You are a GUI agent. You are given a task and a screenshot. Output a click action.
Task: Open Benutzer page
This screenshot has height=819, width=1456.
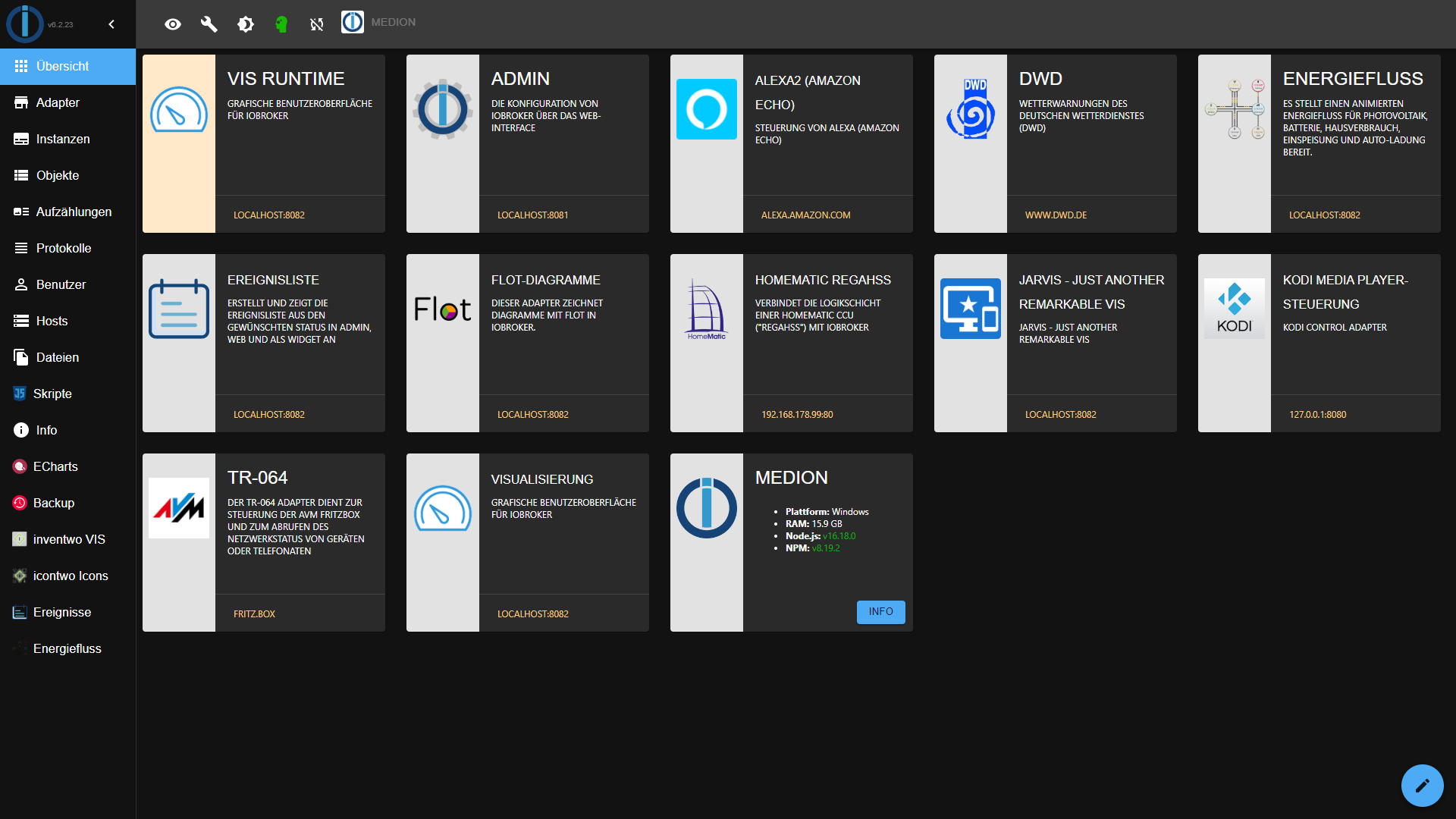tap(68, 284)
